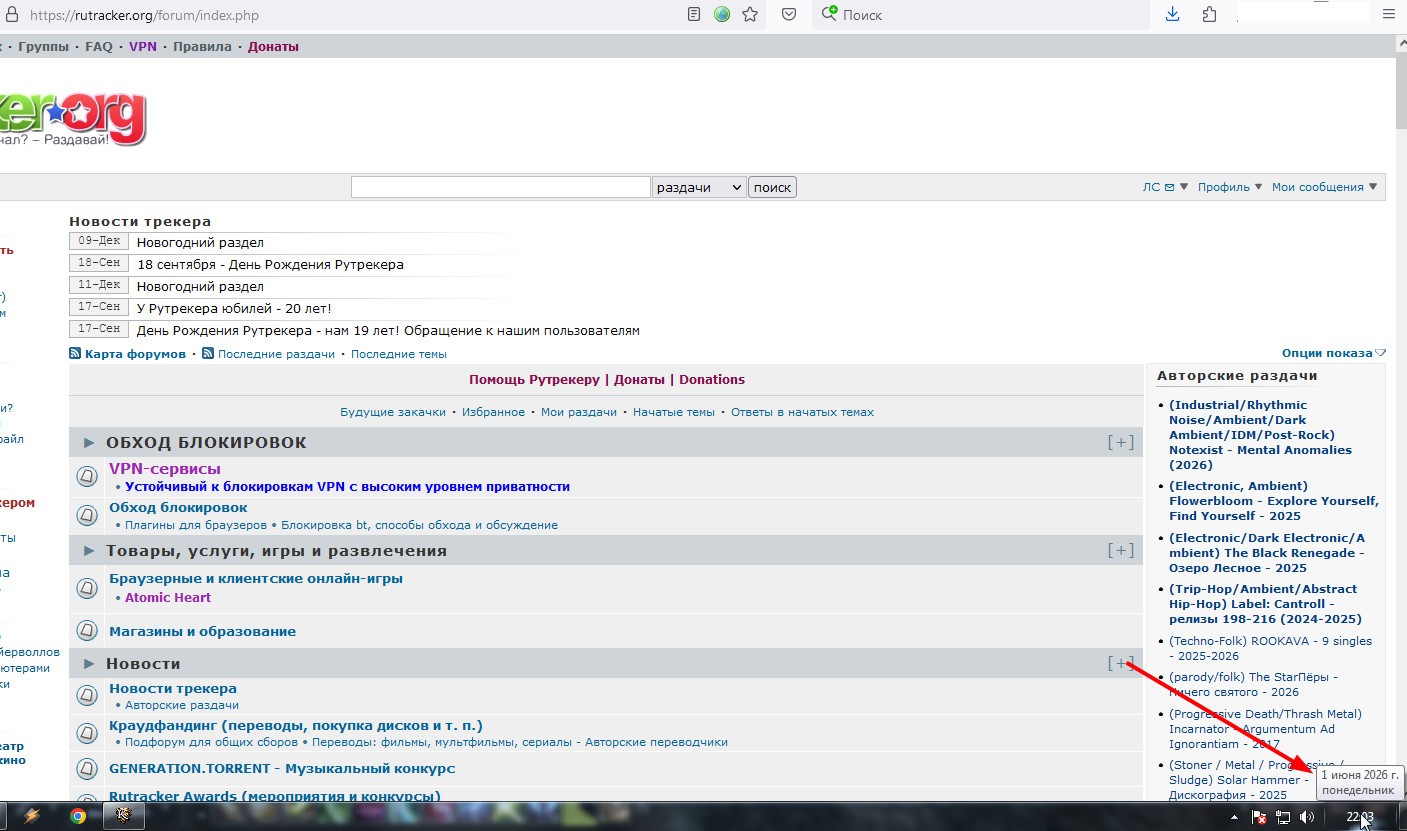Click the active taskbar application button
The height and width of the screenshot is (831, 1407).
tap(124, 816)
